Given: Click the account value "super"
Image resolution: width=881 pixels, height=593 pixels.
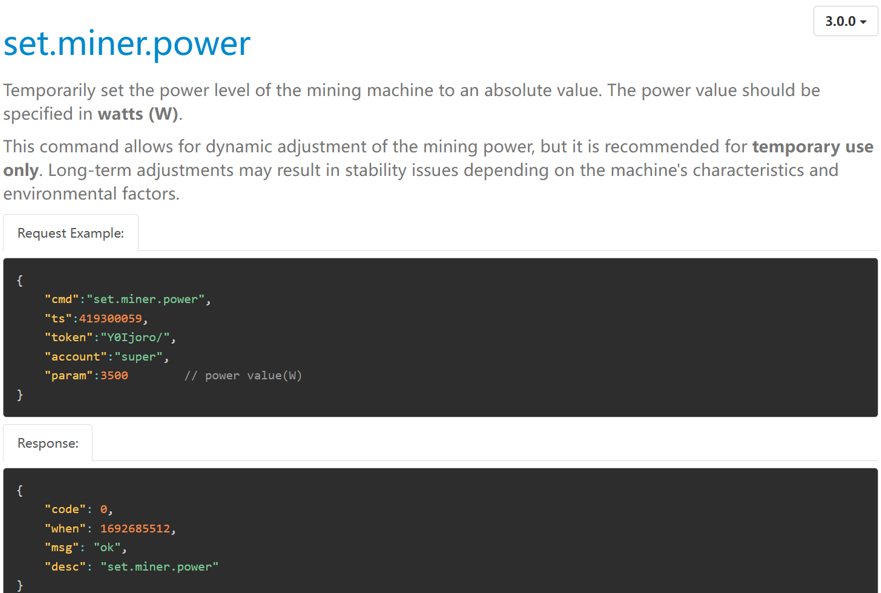Looking at the screenshot, I should point(138,356).
